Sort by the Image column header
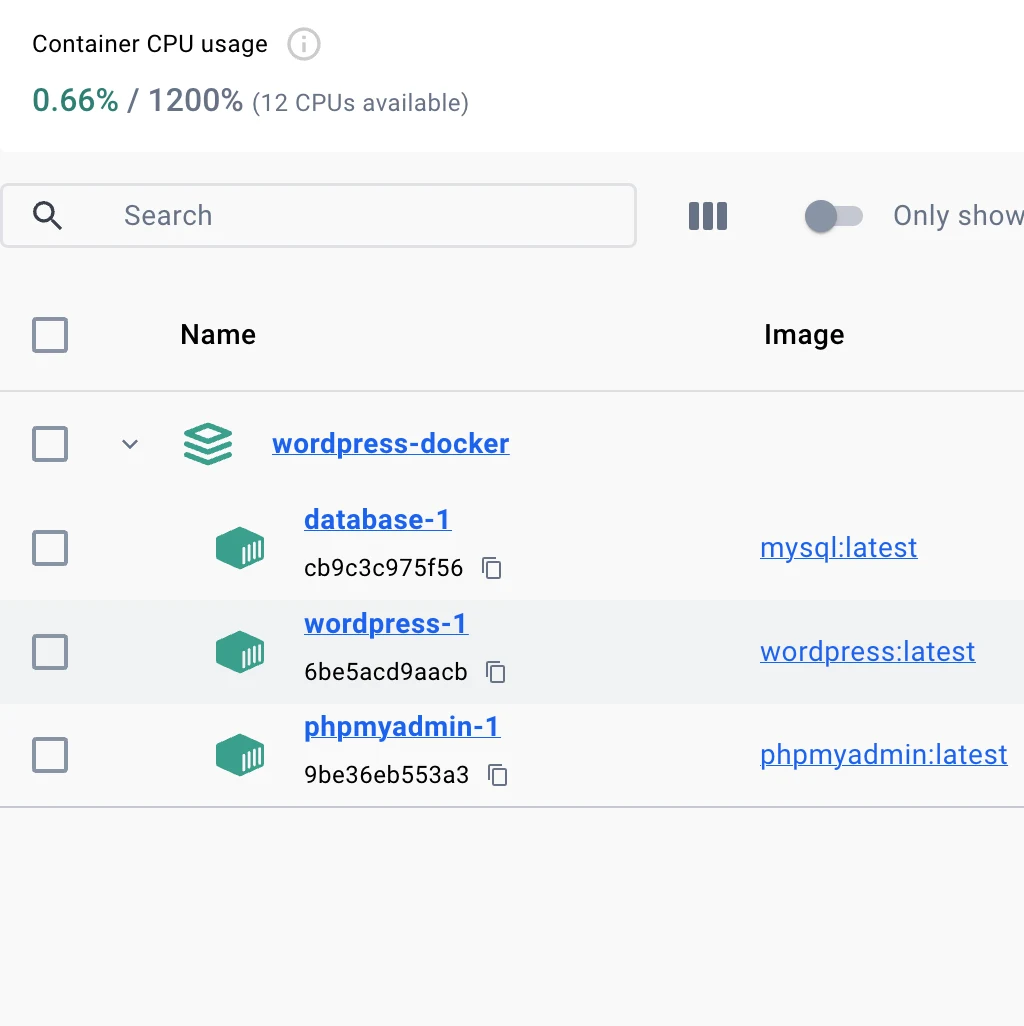Image resolution: width=1024 pixels, height=1026 pixels. (804, 335)
